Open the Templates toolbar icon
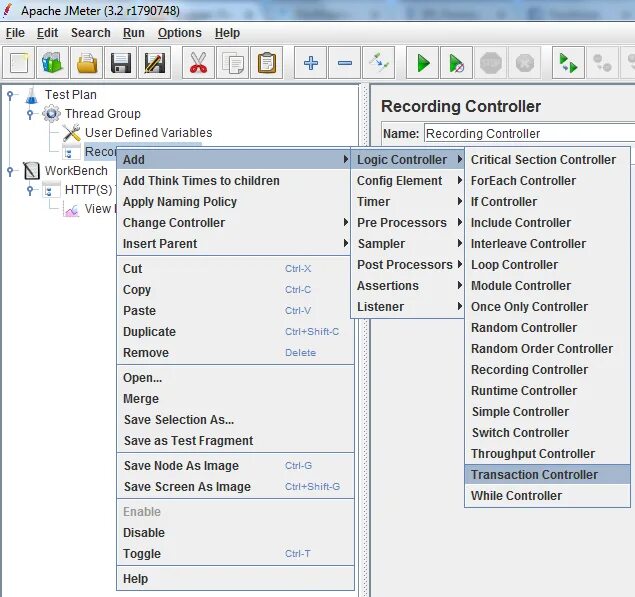This screenshot has width=635, height=597. pos(52,63)
